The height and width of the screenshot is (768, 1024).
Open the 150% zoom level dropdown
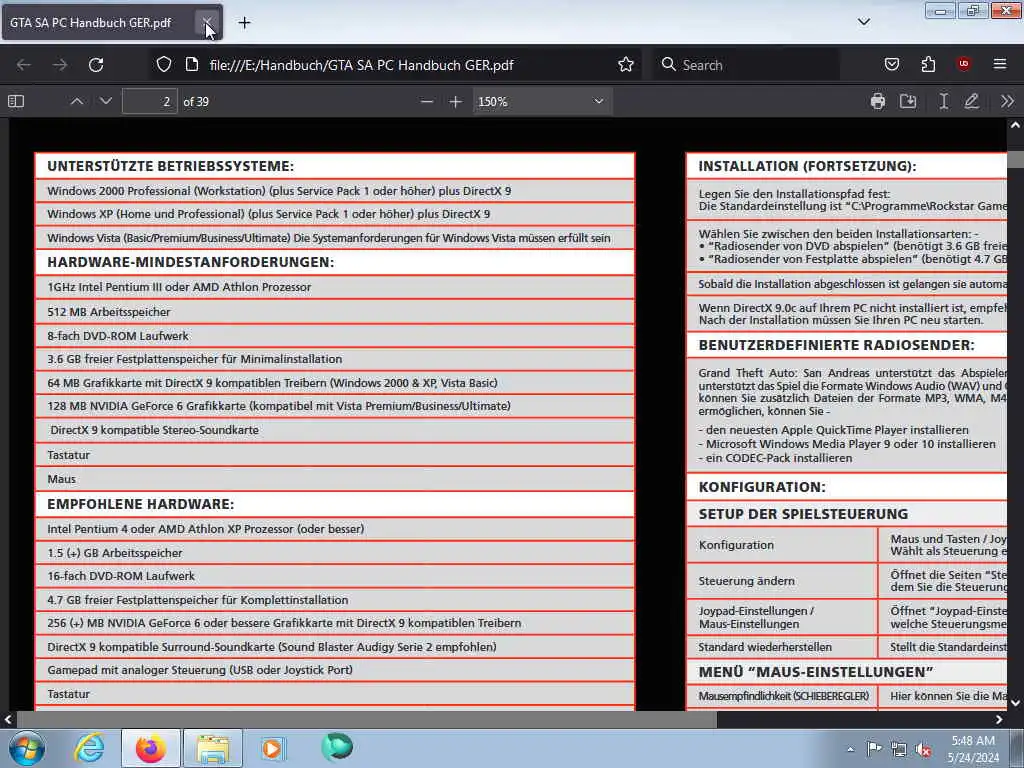pyautogui.click(x=542, y=101)
